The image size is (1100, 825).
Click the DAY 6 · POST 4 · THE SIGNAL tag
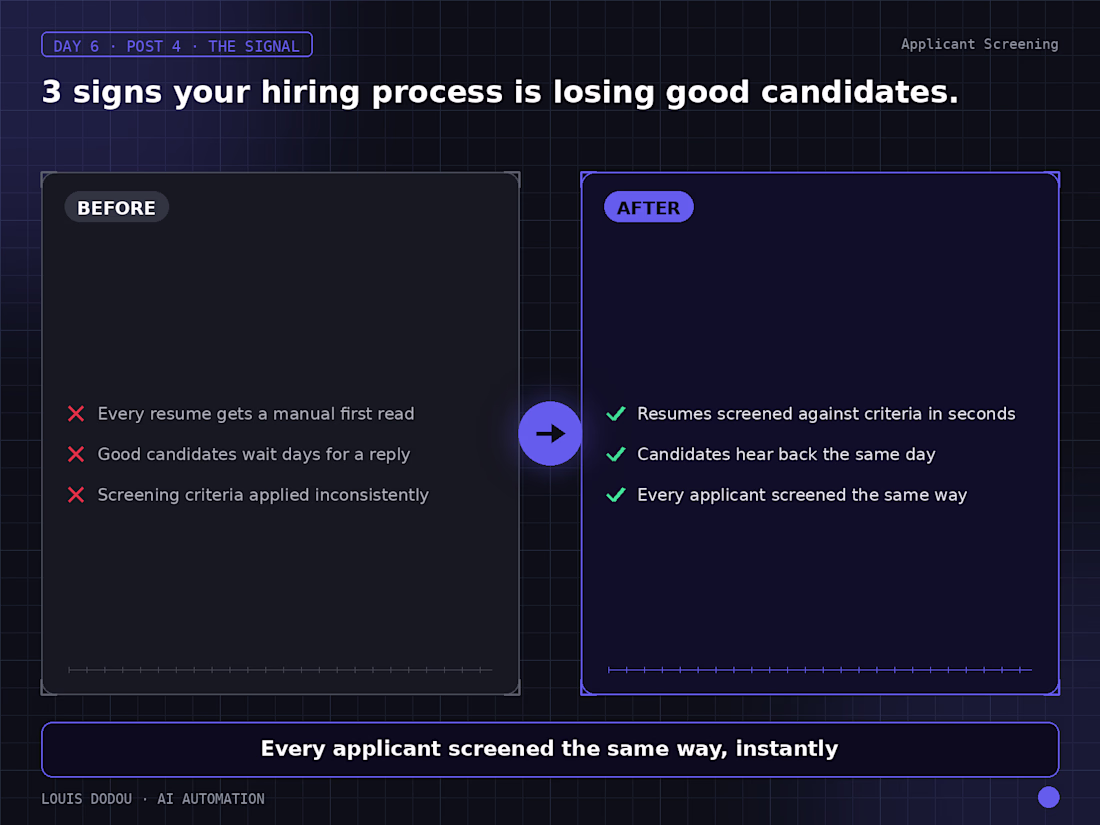click(x=177, y=45)
